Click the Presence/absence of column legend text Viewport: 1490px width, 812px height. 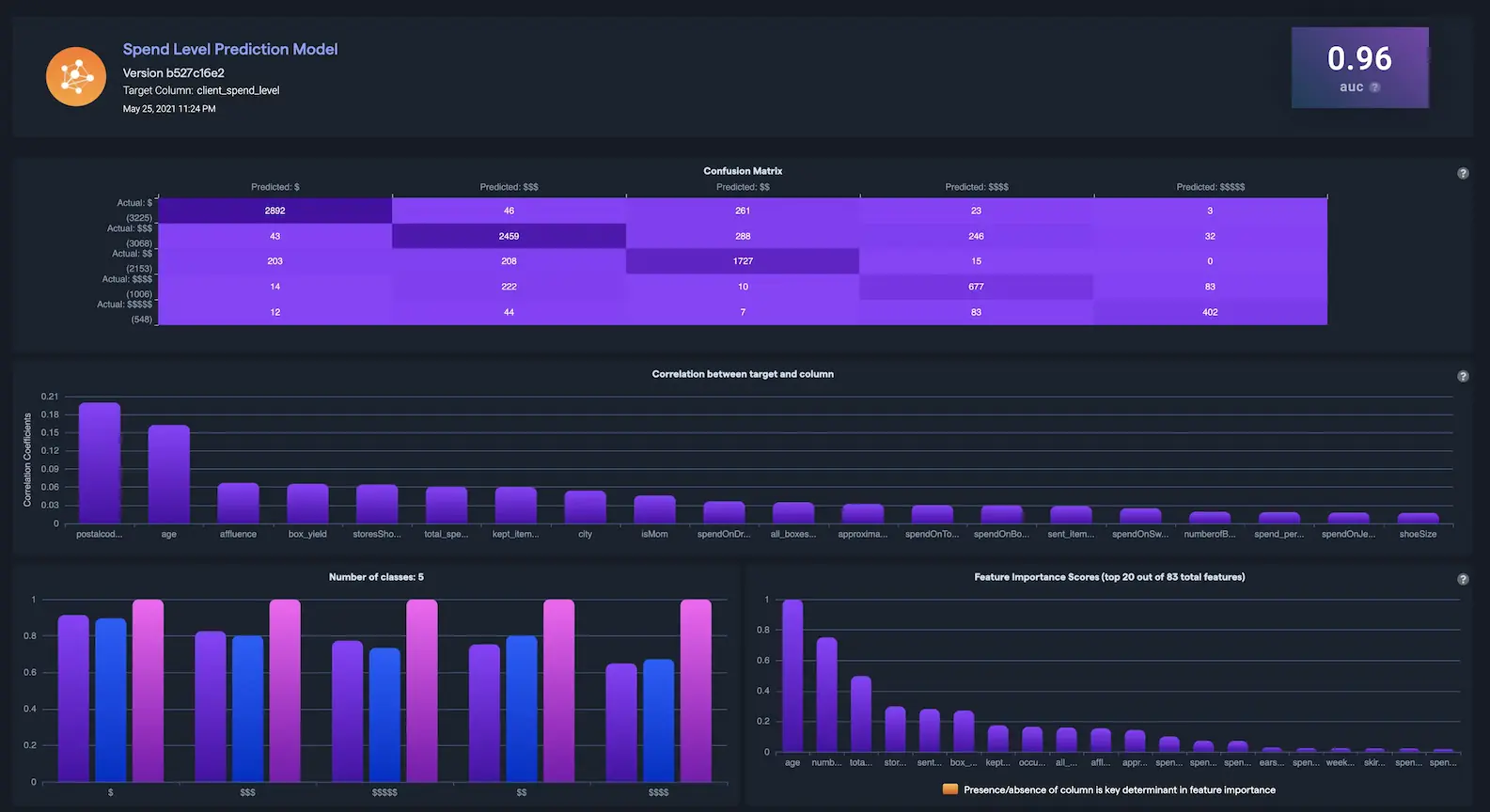click(1119, 789)
